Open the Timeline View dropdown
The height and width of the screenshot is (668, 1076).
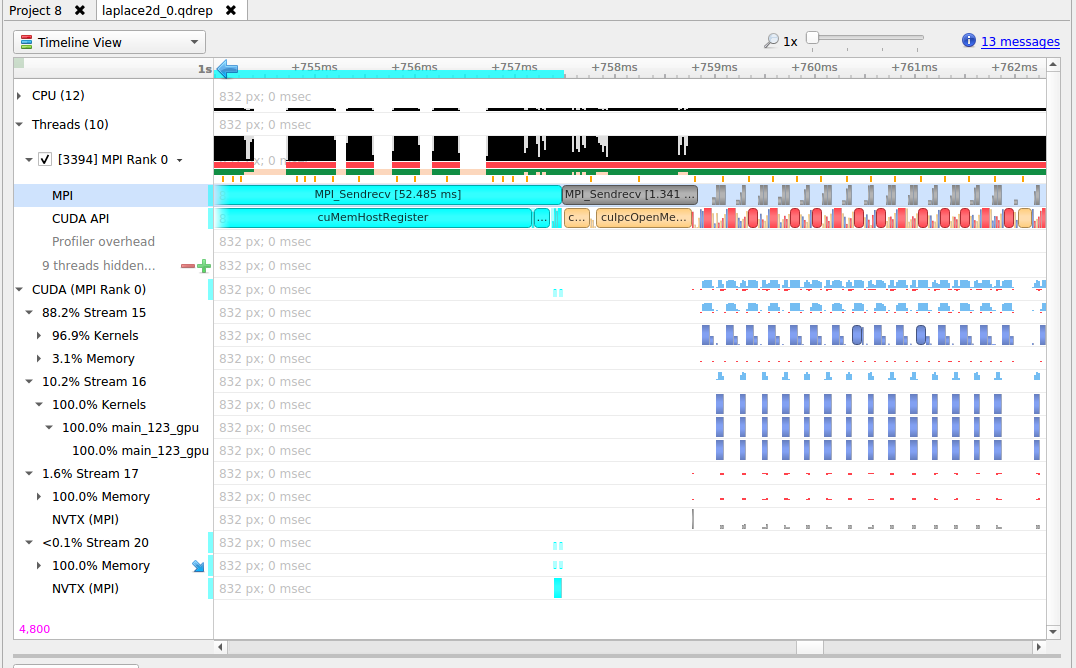point(192,42)
